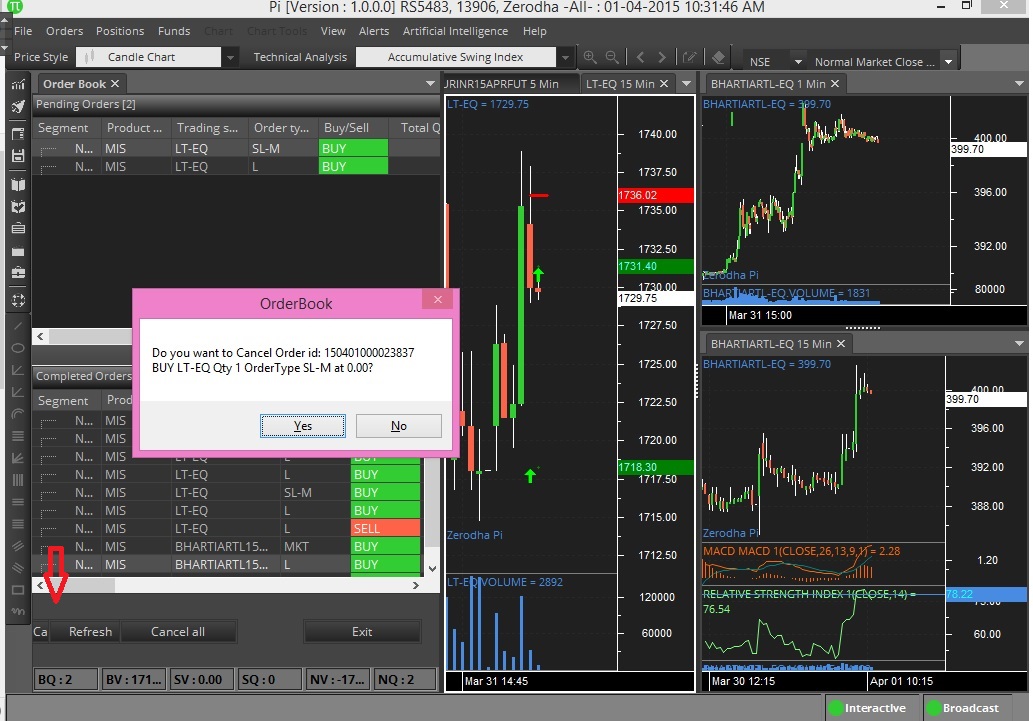Open the Funds menu
Screen dimensions: 1033x721
[174, 31]
